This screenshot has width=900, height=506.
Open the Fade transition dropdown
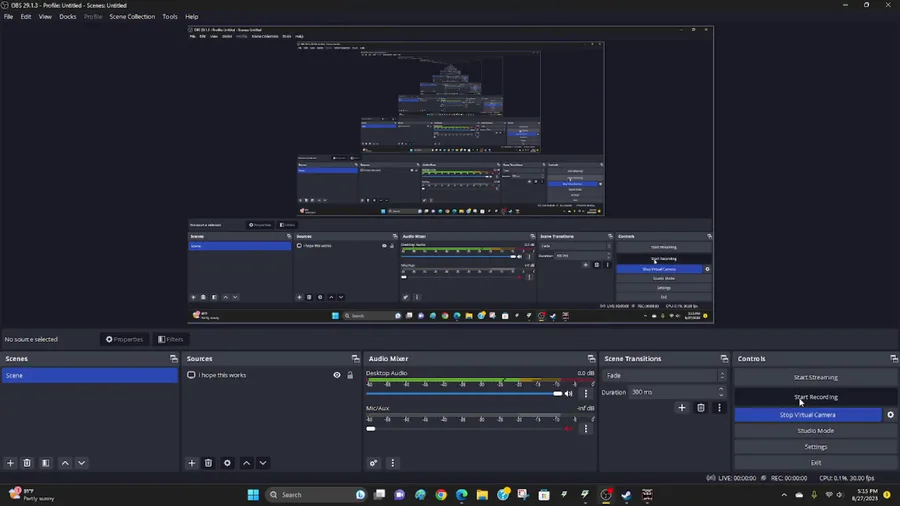[x=665, y=376]
